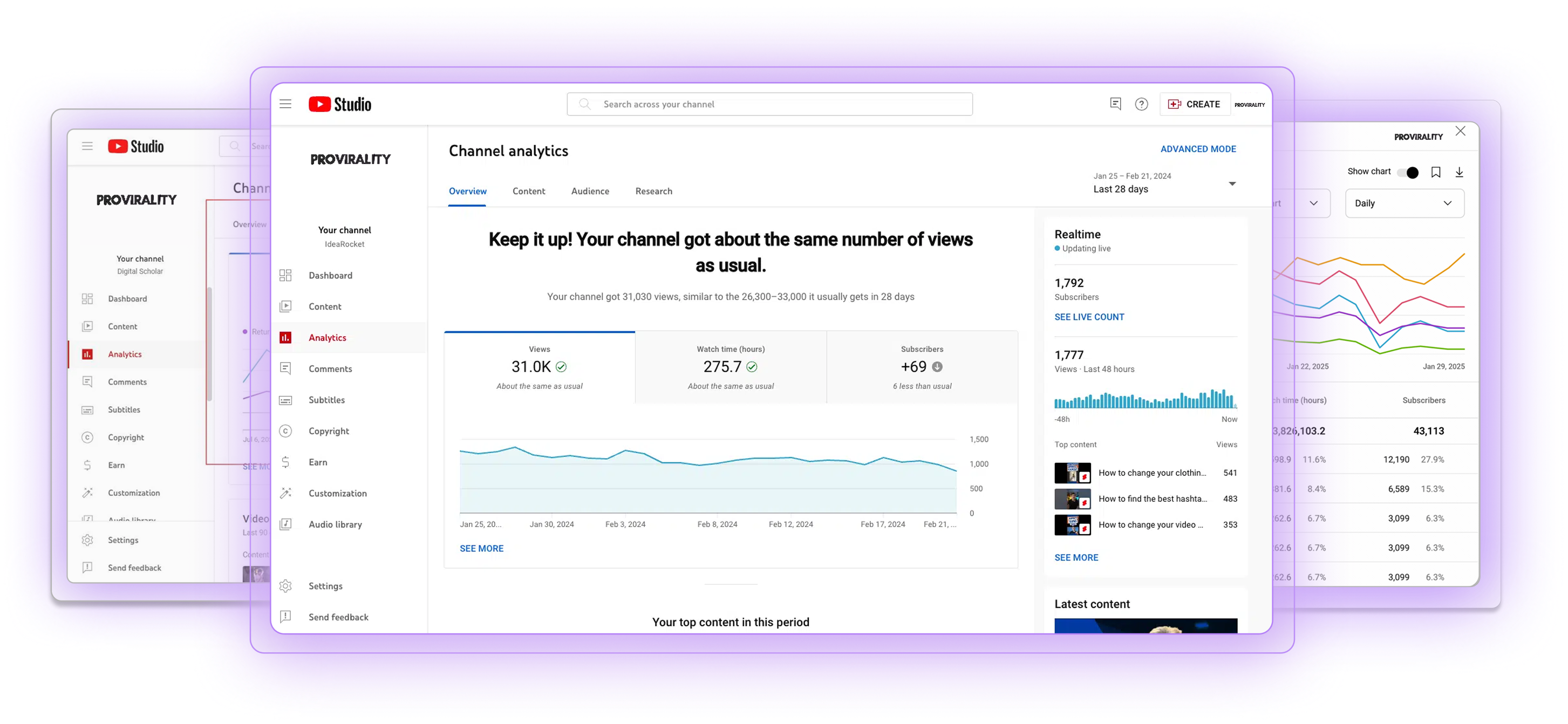Screen dimensions: 1568x724
Task: Click ADVANCED MODE
Action: pos(1197,148)
